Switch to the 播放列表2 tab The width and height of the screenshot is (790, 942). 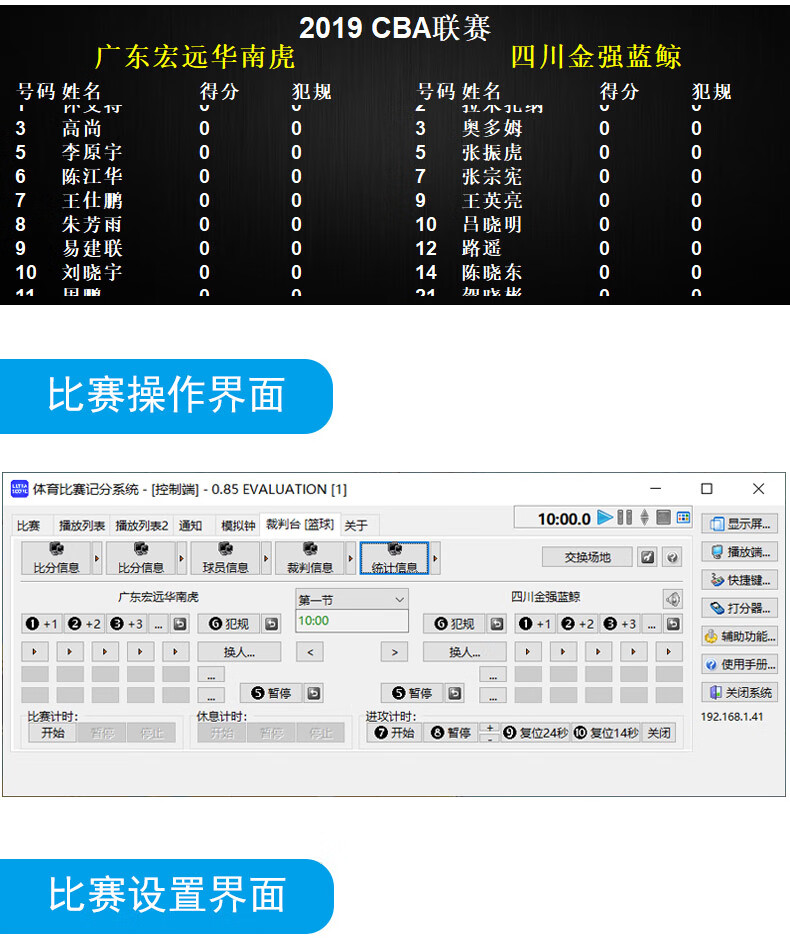142,526
